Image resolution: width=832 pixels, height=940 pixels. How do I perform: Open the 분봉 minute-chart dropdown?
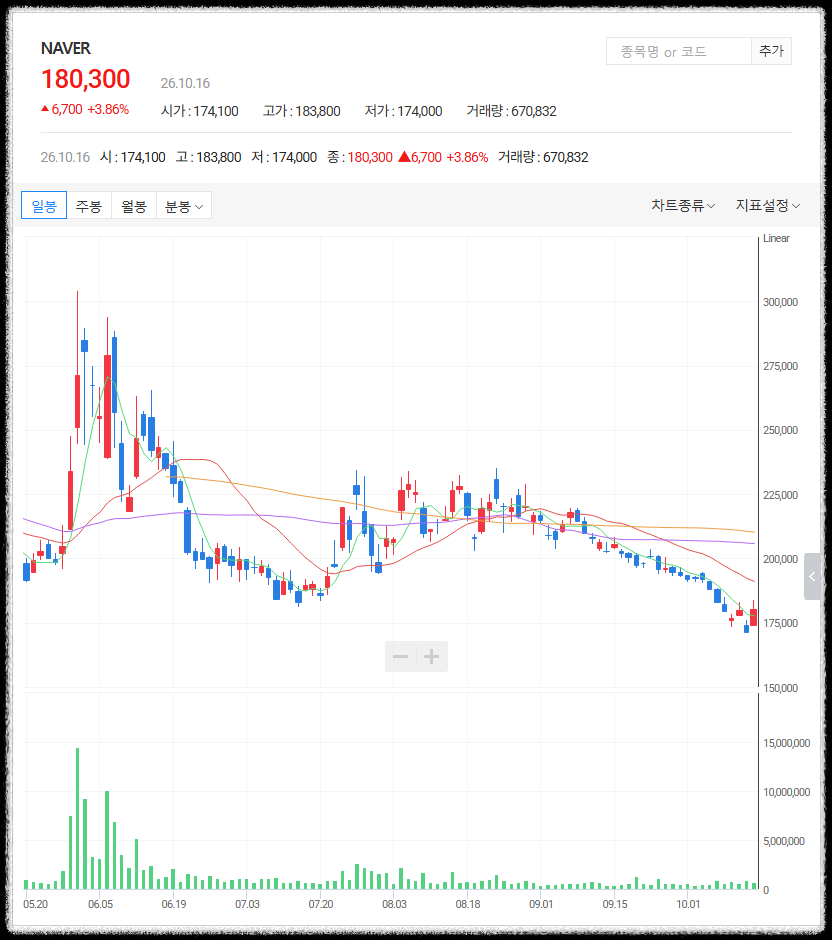pos(184,206)
